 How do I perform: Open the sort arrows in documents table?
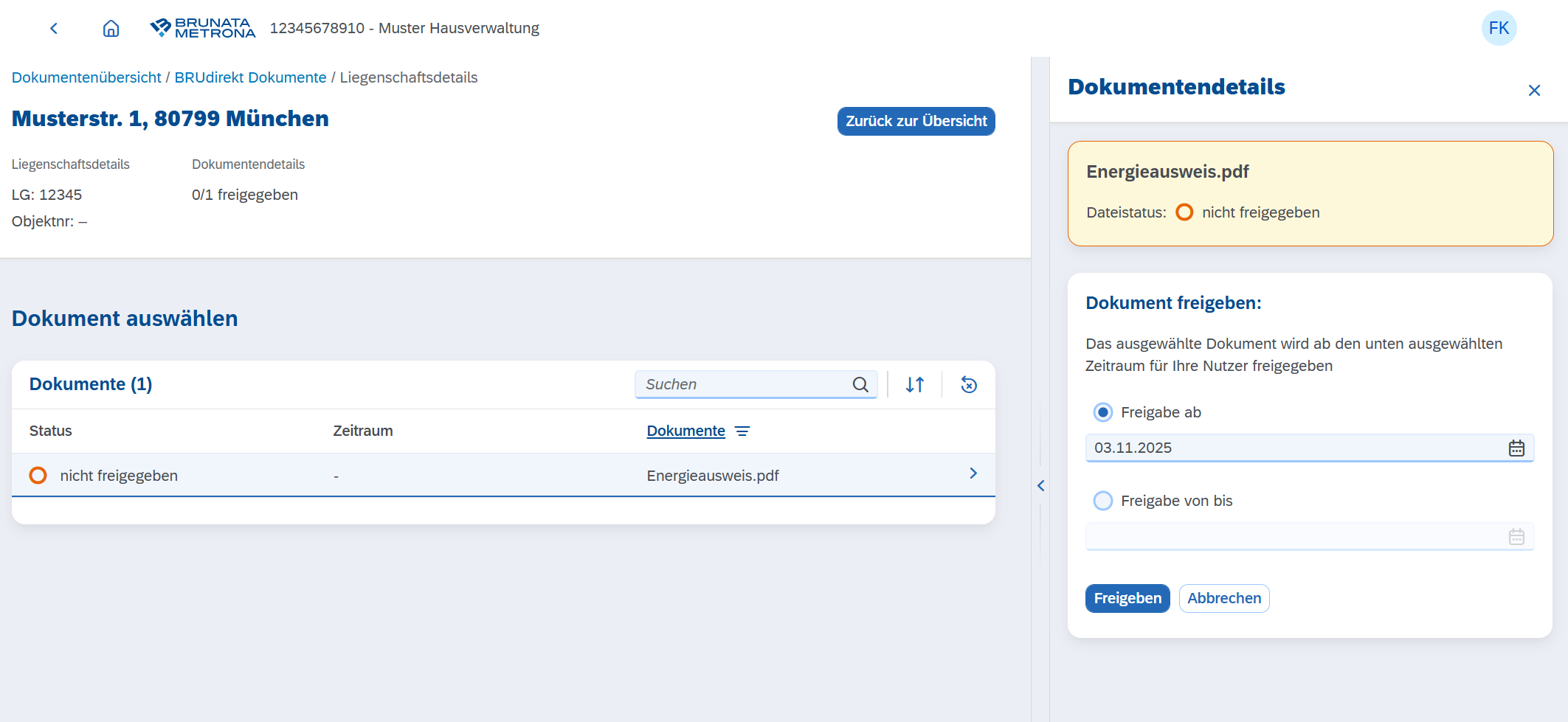click(x=915, y=384)
